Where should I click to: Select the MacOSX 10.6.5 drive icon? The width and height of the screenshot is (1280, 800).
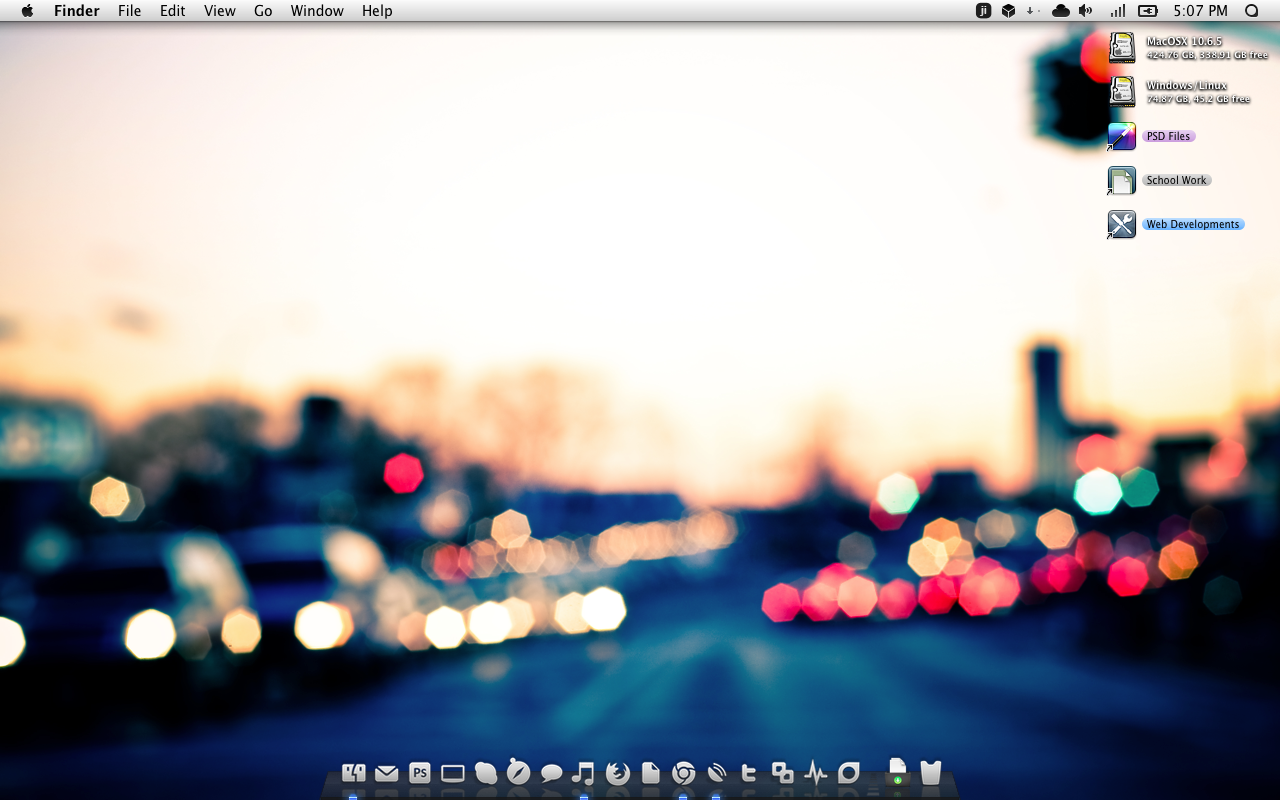(1122, 47)
